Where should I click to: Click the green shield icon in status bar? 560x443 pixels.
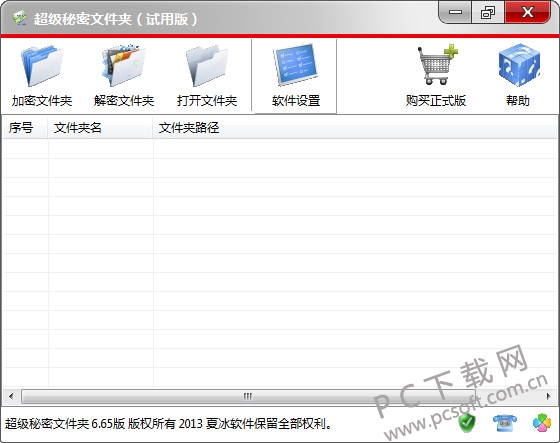pyautogui.click(x=467, y=423)
